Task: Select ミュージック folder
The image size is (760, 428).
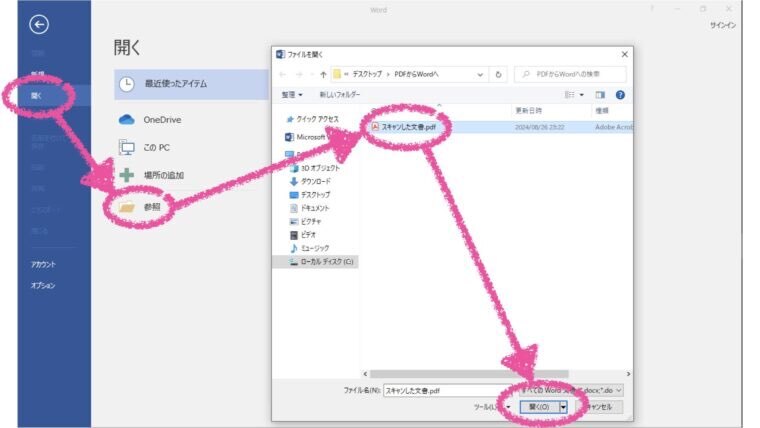Action: [315, 248]
